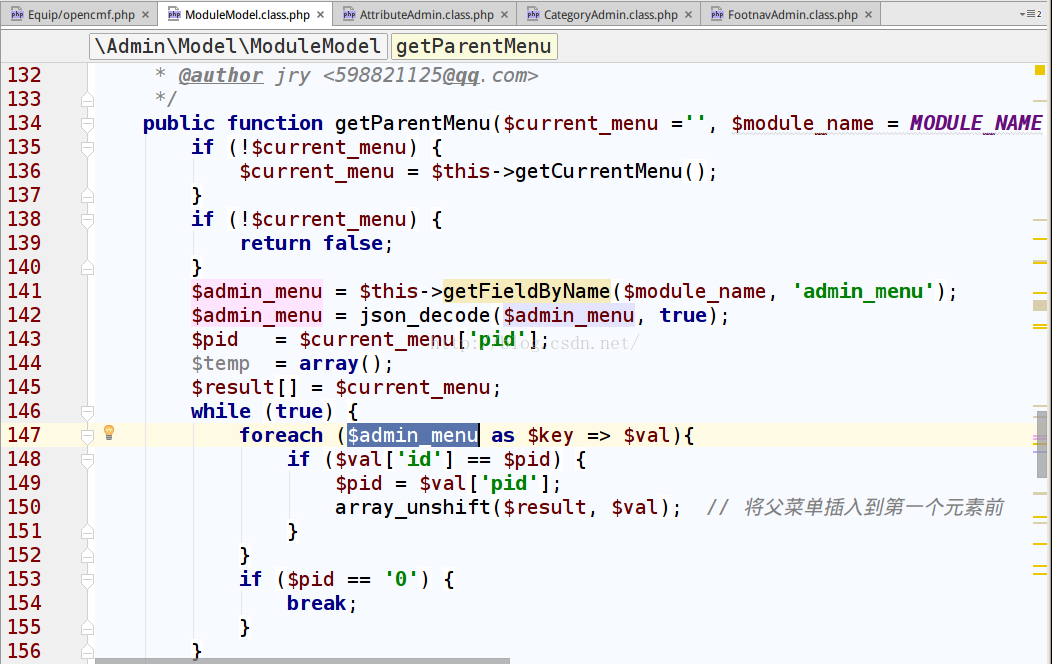Show the hidden tabs dropdown list

pos(1031,13)
